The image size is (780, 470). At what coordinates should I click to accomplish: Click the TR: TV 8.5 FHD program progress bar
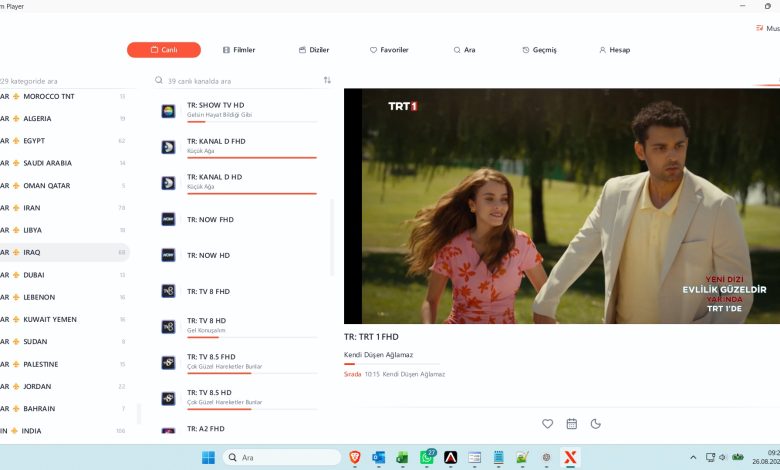tap(252, 373)
